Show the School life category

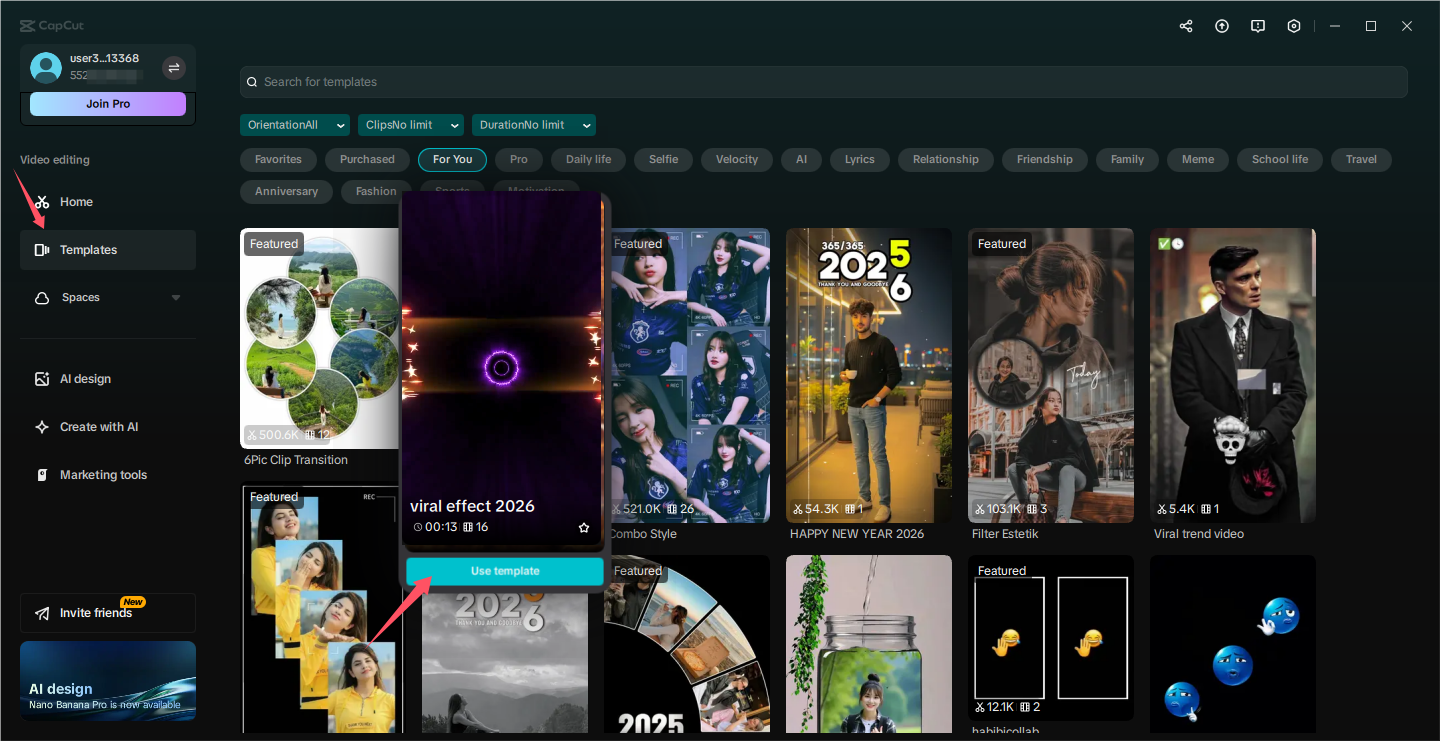coord(1280,159)
